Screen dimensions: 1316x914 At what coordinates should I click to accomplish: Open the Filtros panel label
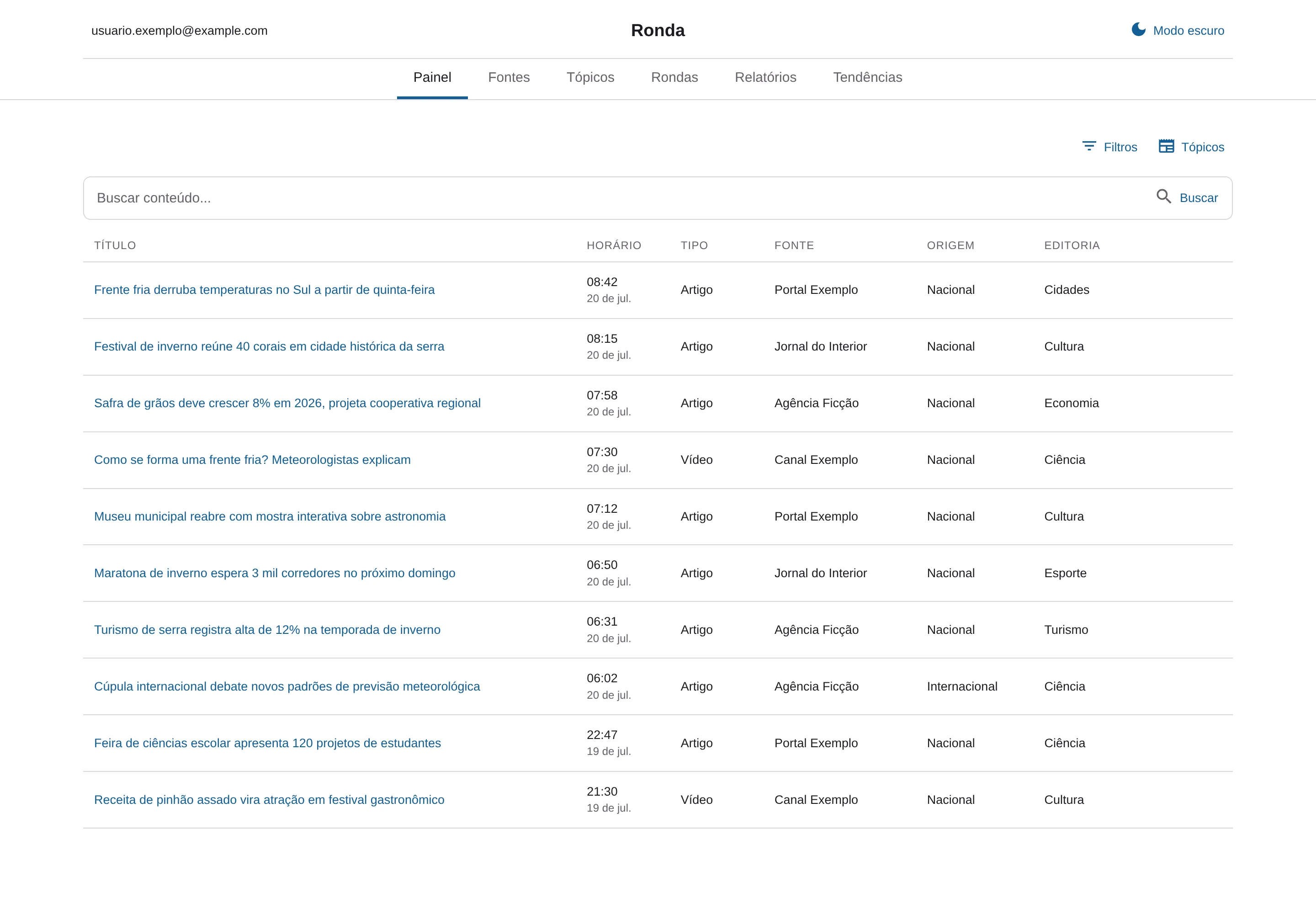pos(1120,147)
